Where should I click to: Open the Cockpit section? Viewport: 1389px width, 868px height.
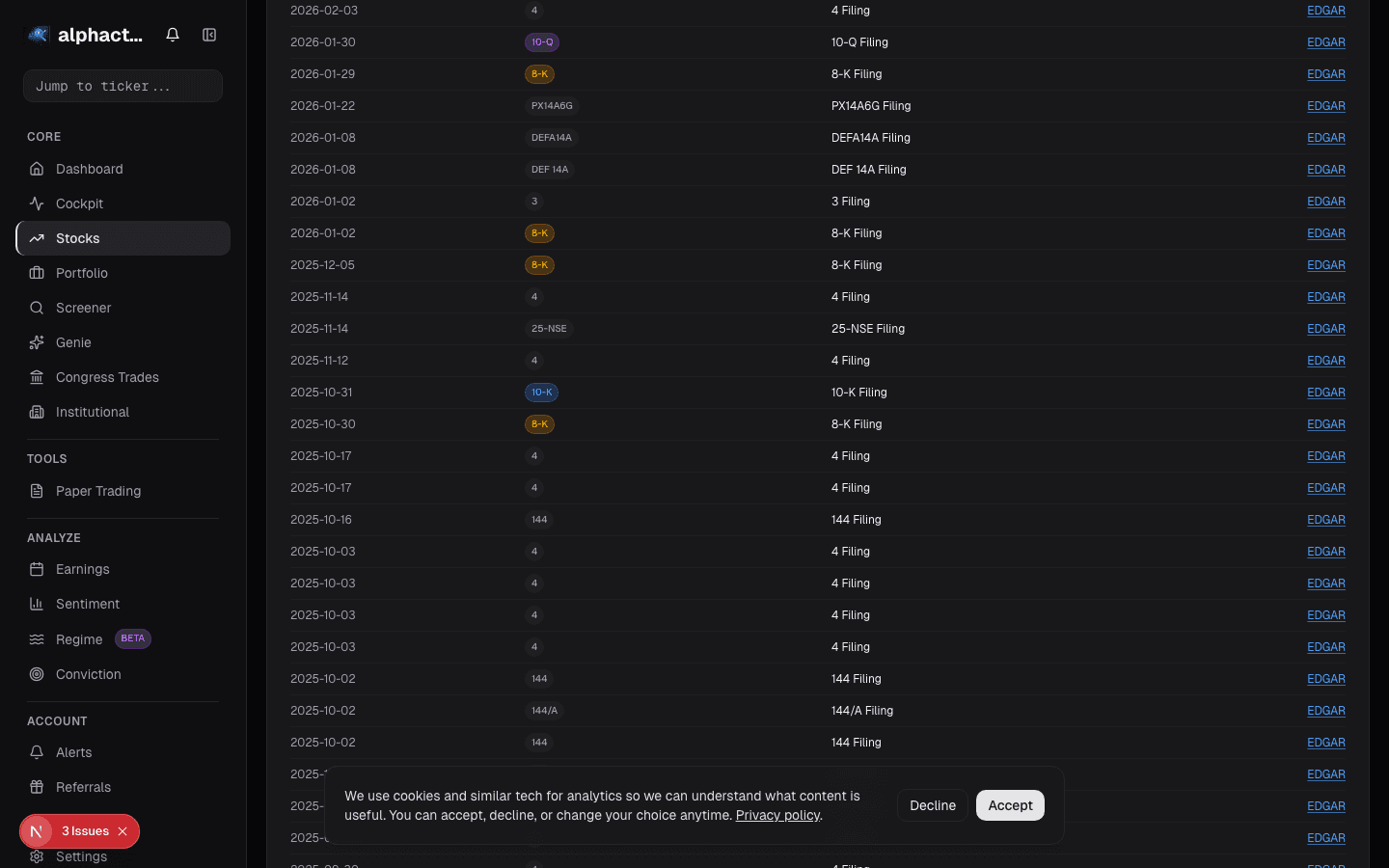click(79, 203)
